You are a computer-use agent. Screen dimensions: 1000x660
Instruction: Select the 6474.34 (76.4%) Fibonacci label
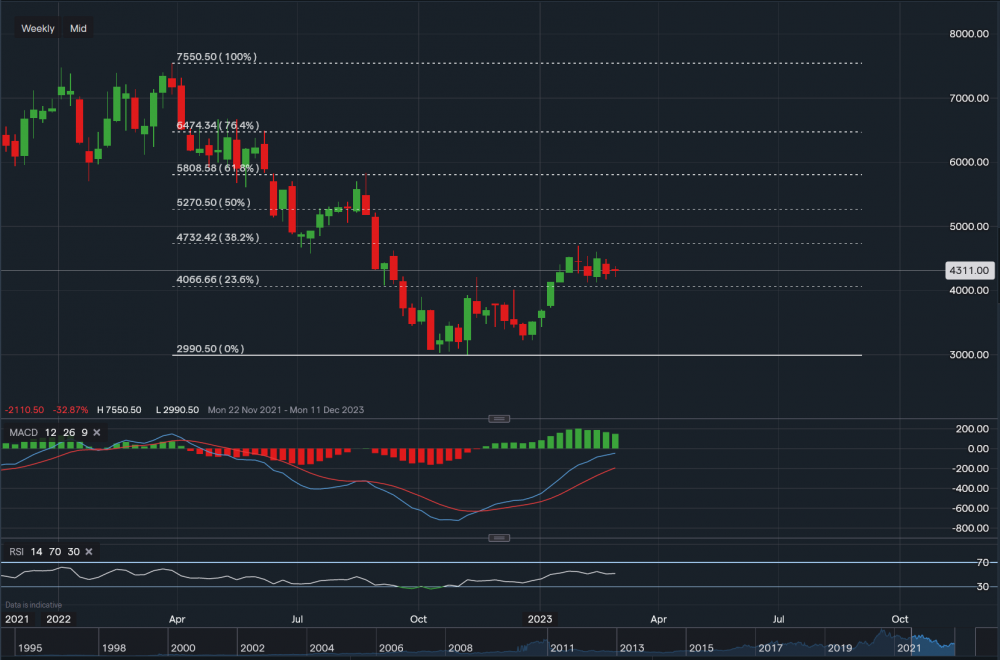pos(218,125)
